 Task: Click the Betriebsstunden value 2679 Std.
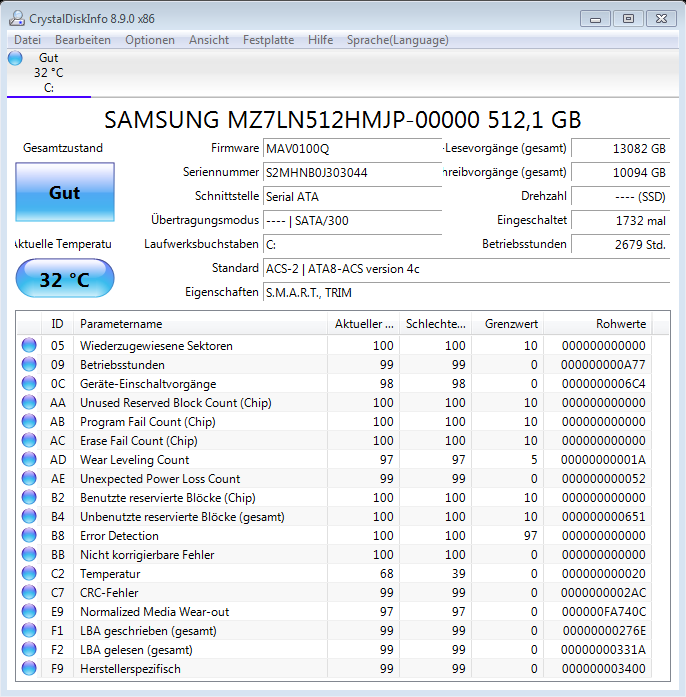pyautogui.click(x=621, y=244)
